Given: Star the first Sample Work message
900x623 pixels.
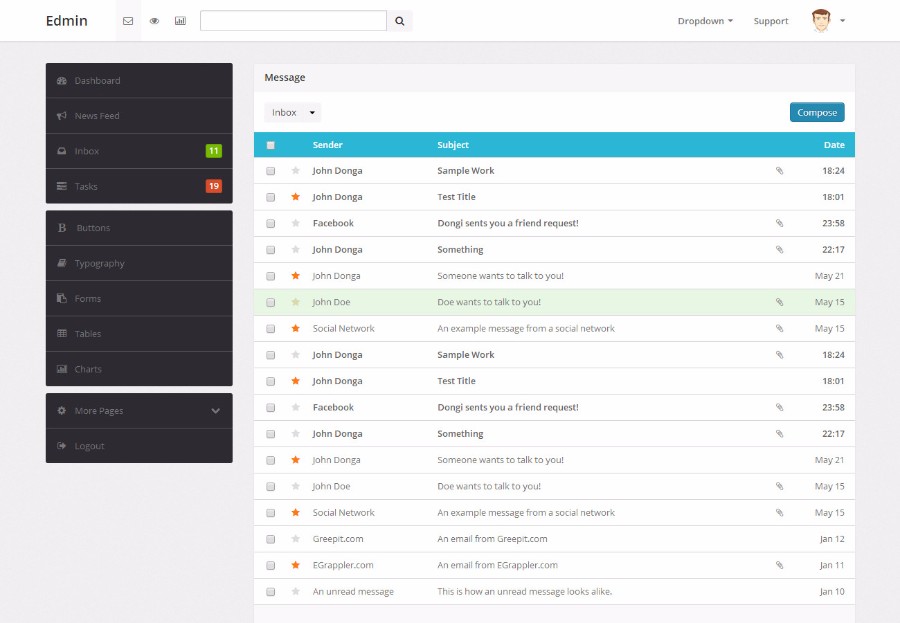Looking at the screenshot, I should coord(296,171).
